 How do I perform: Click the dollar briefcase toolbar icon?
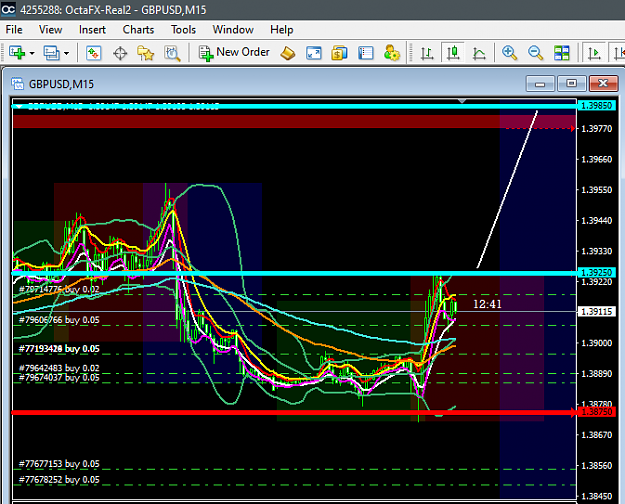pos(339,53)
